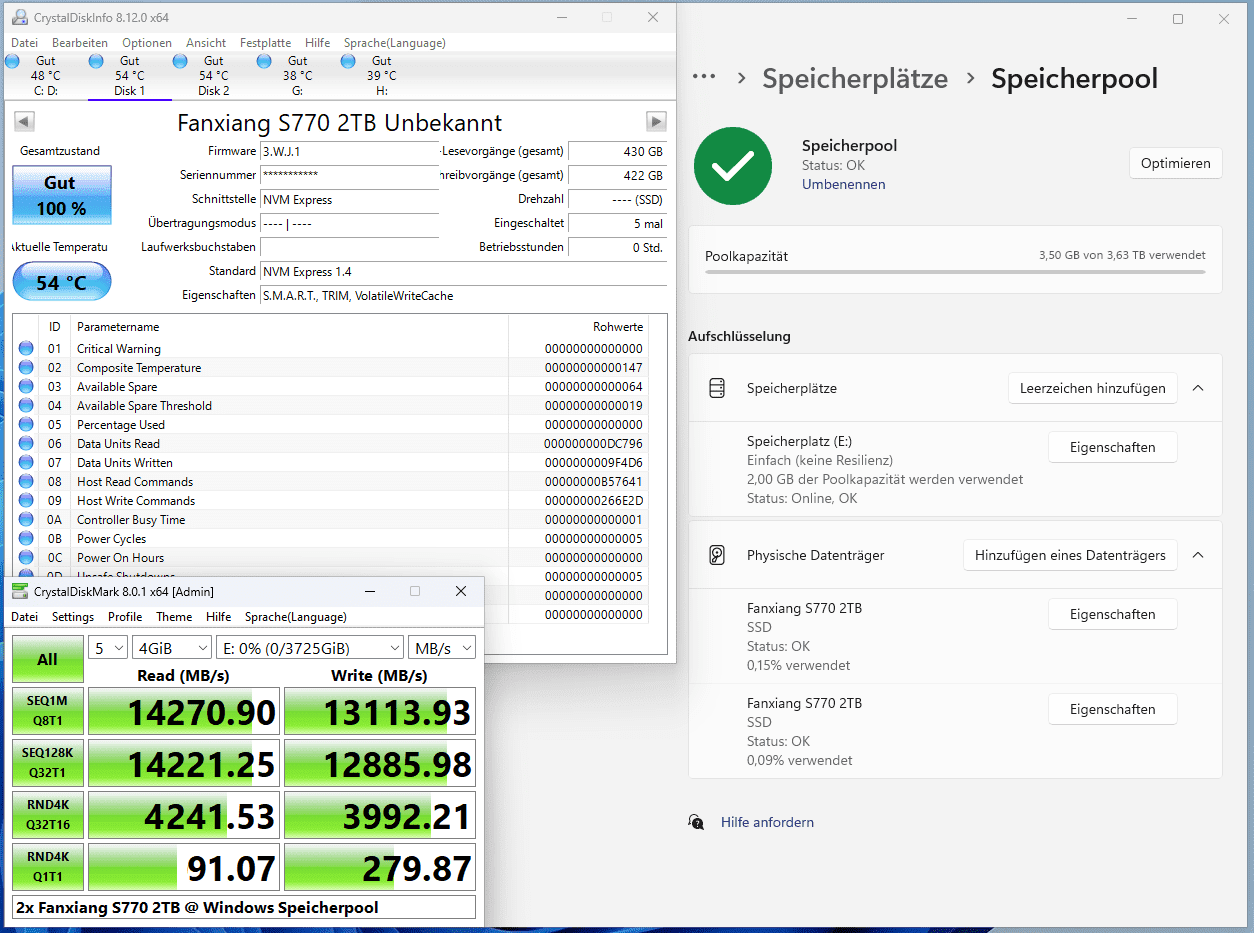Image resolution: width=1254 pixels, height=933 pixels.
Task: Click the Umbenennen link
Action: [843, 184]
